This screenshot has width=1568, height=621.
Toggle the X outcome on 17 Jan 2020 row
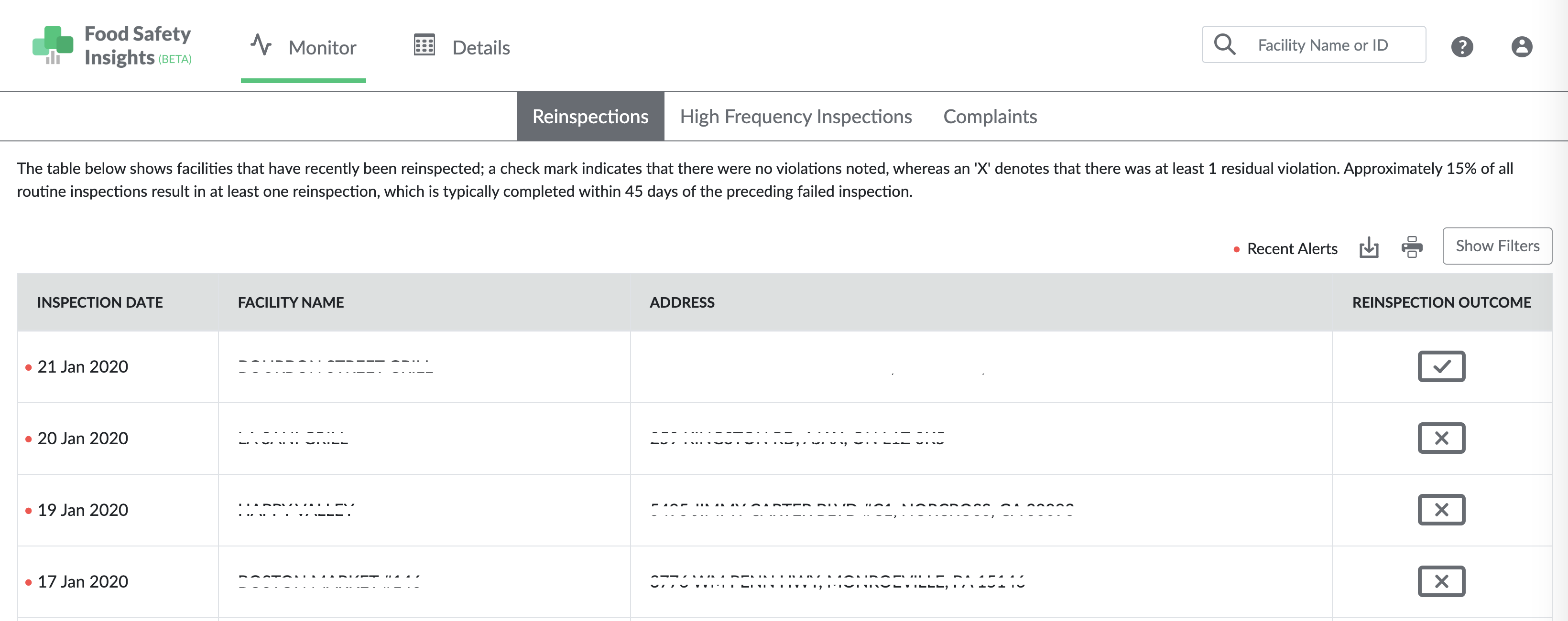(1441, 581)
